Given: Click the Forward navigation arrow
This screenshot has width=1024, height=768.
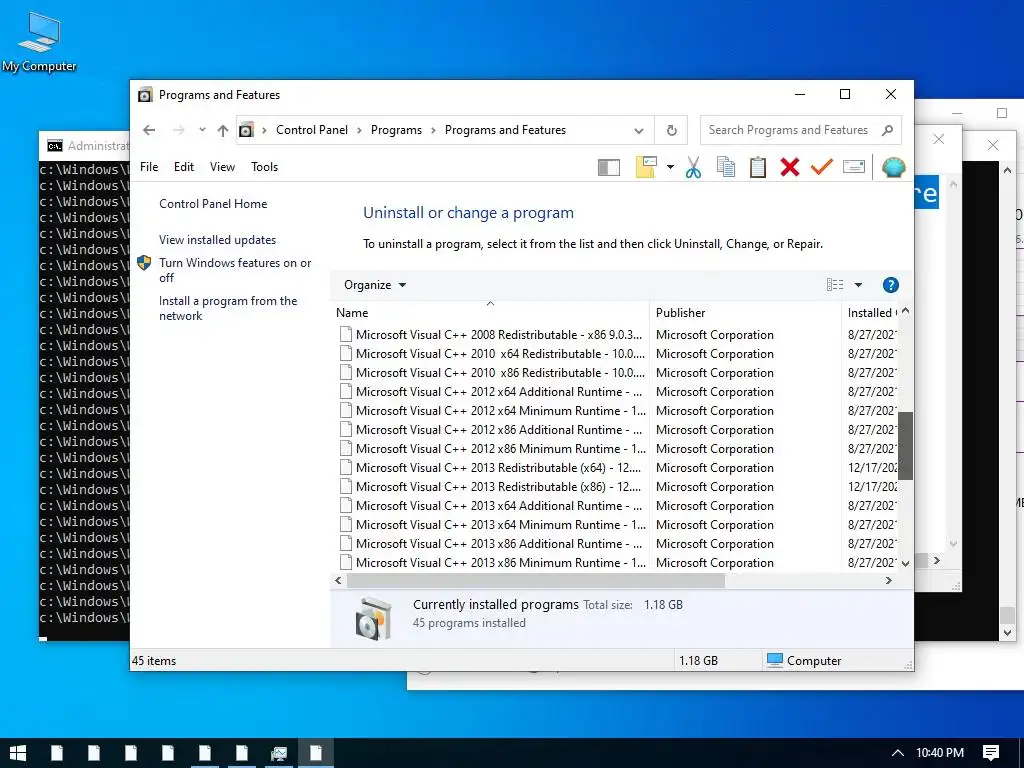Looking at the screenshot, I should coord(178,130).
